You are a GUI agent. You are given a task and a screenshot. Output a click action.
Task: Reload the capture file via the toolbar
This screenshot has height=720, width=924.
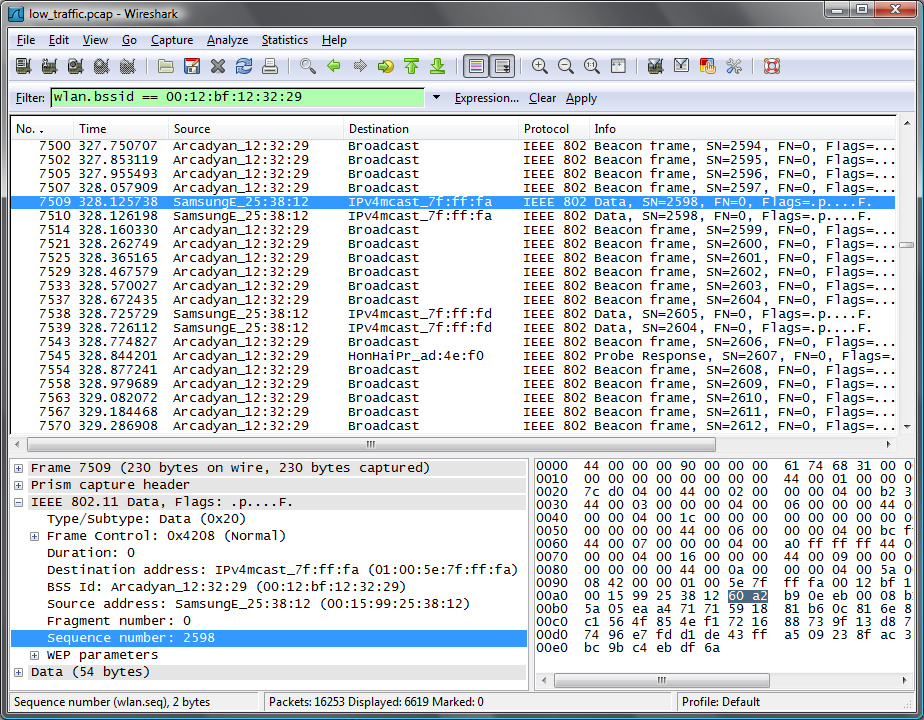pyautogui.click(x=243, y=67)
